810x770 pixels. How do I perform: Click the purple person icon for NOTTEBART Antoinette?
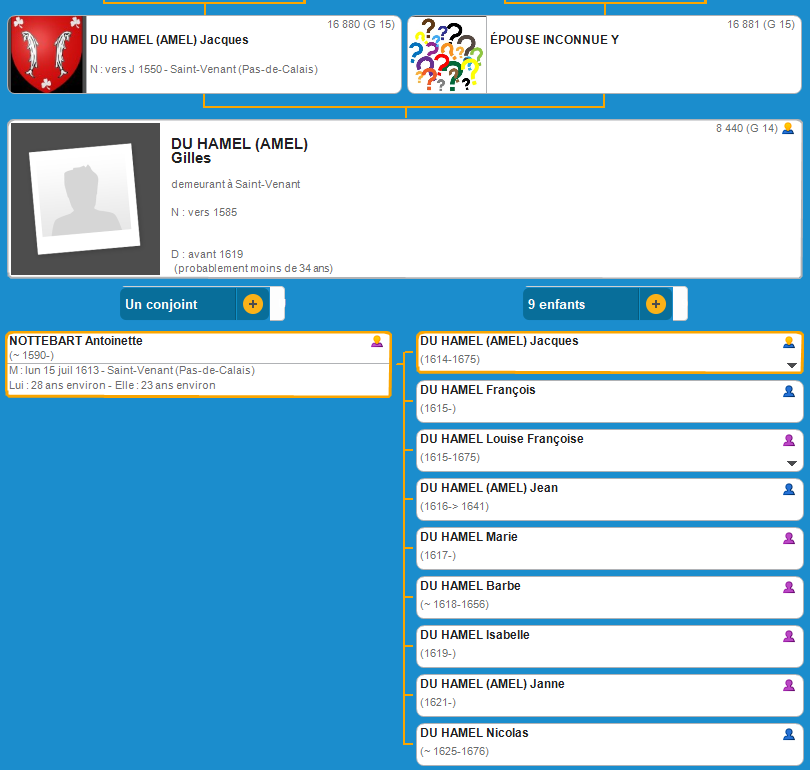tap(377, 341)
